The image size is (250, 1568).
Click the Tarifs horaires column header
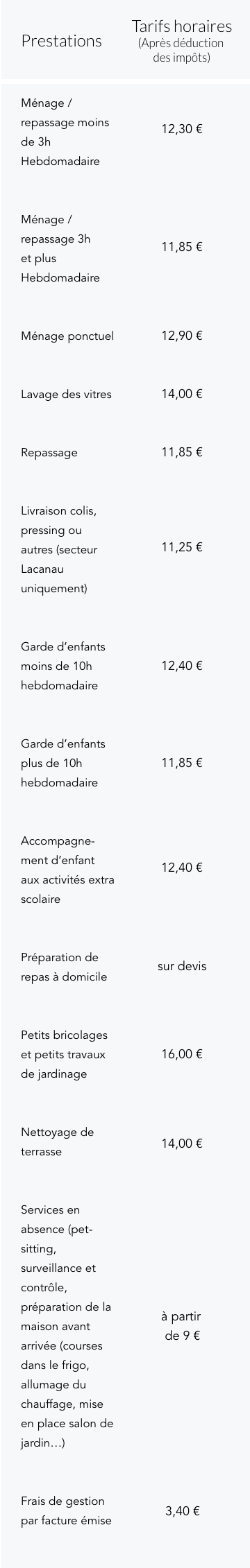click(182, 41)
